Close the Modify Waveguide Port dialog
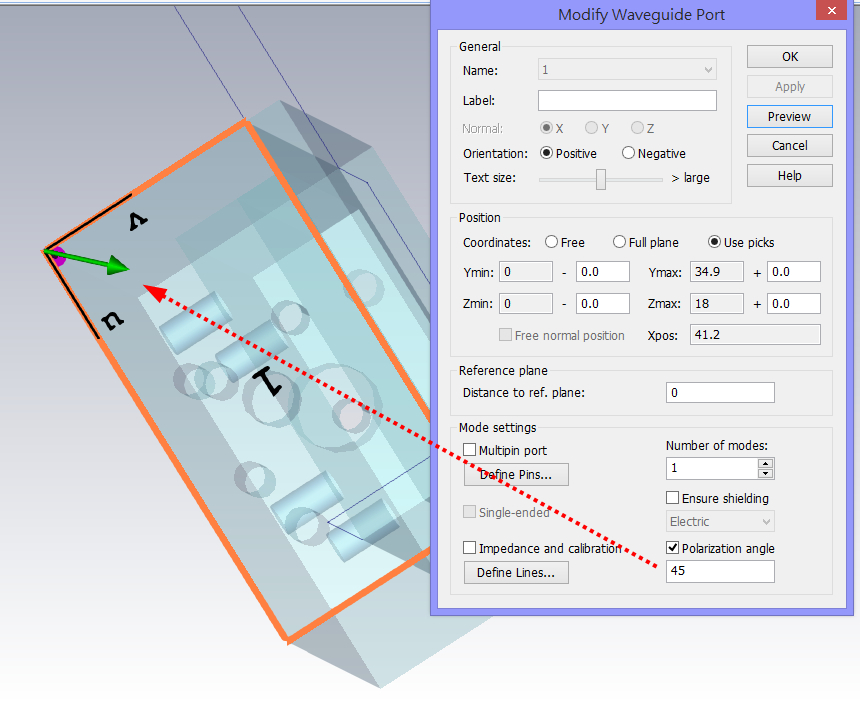 click(831, 10)
